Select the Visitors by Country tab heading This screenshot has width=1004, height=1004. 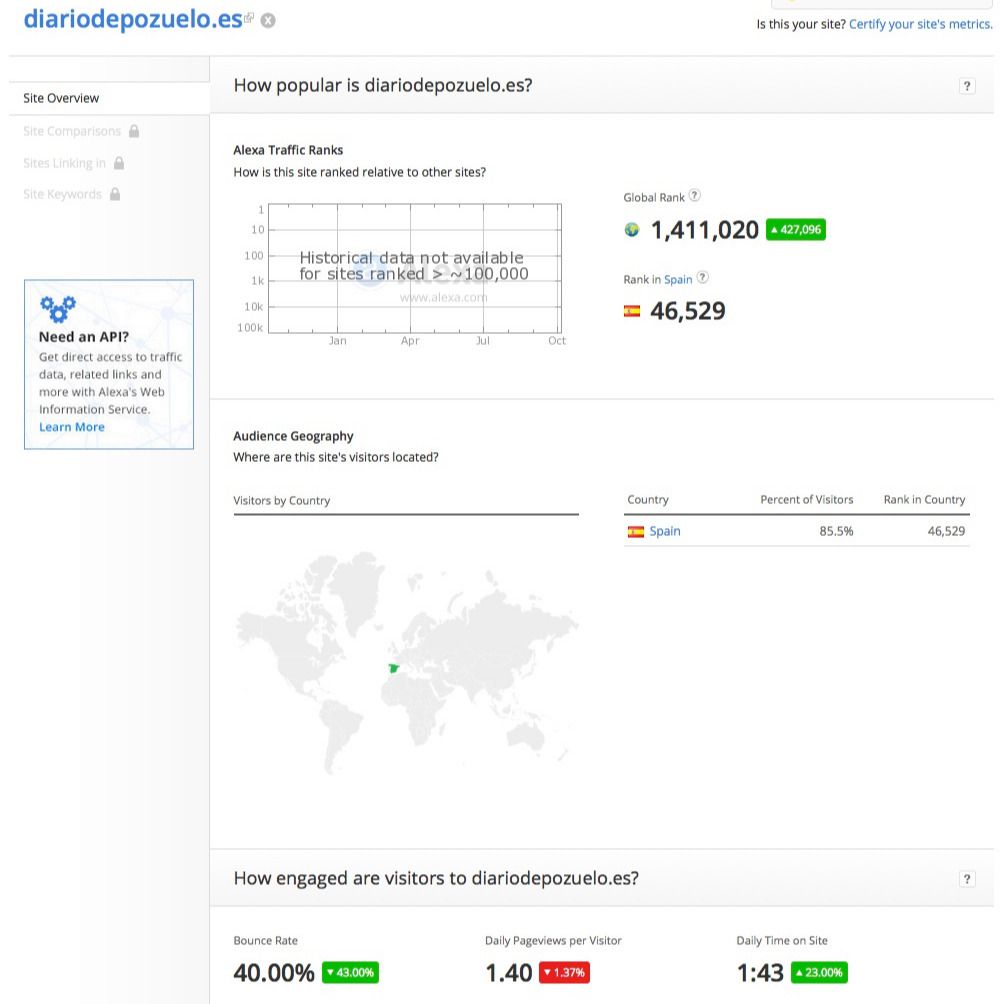282,501
